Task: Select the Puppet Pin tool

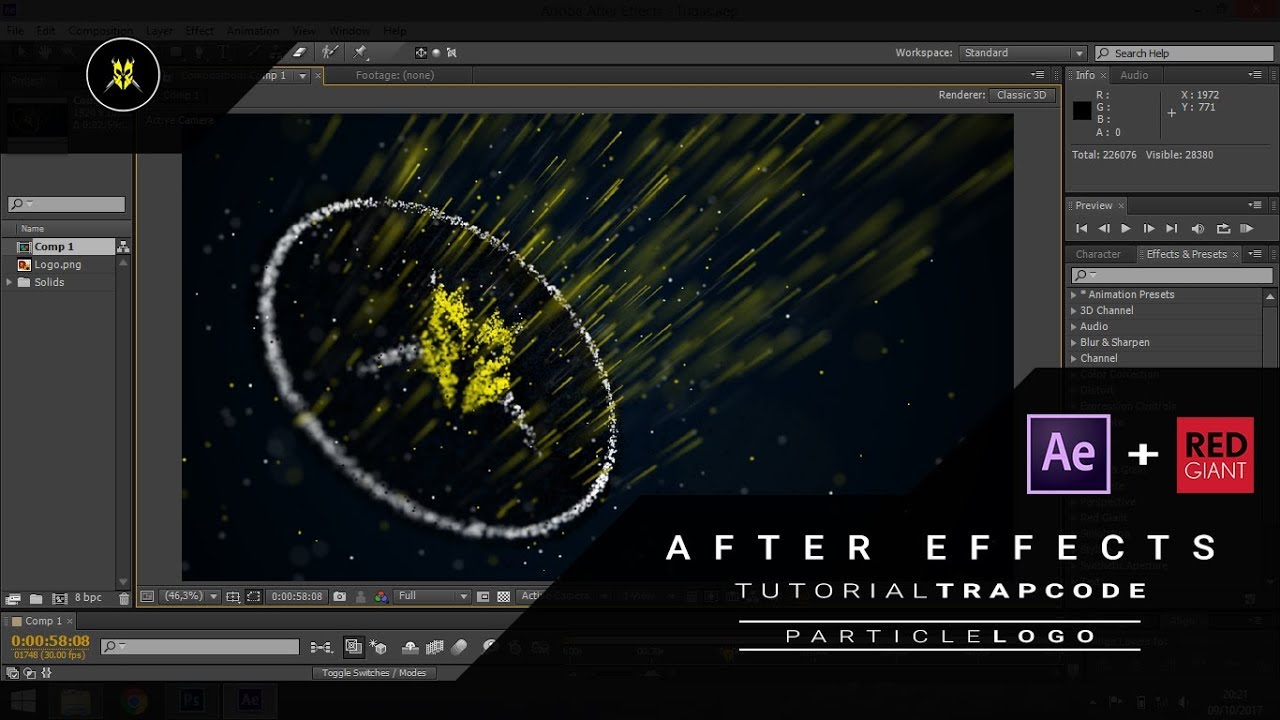Action: tap(360, 53)
